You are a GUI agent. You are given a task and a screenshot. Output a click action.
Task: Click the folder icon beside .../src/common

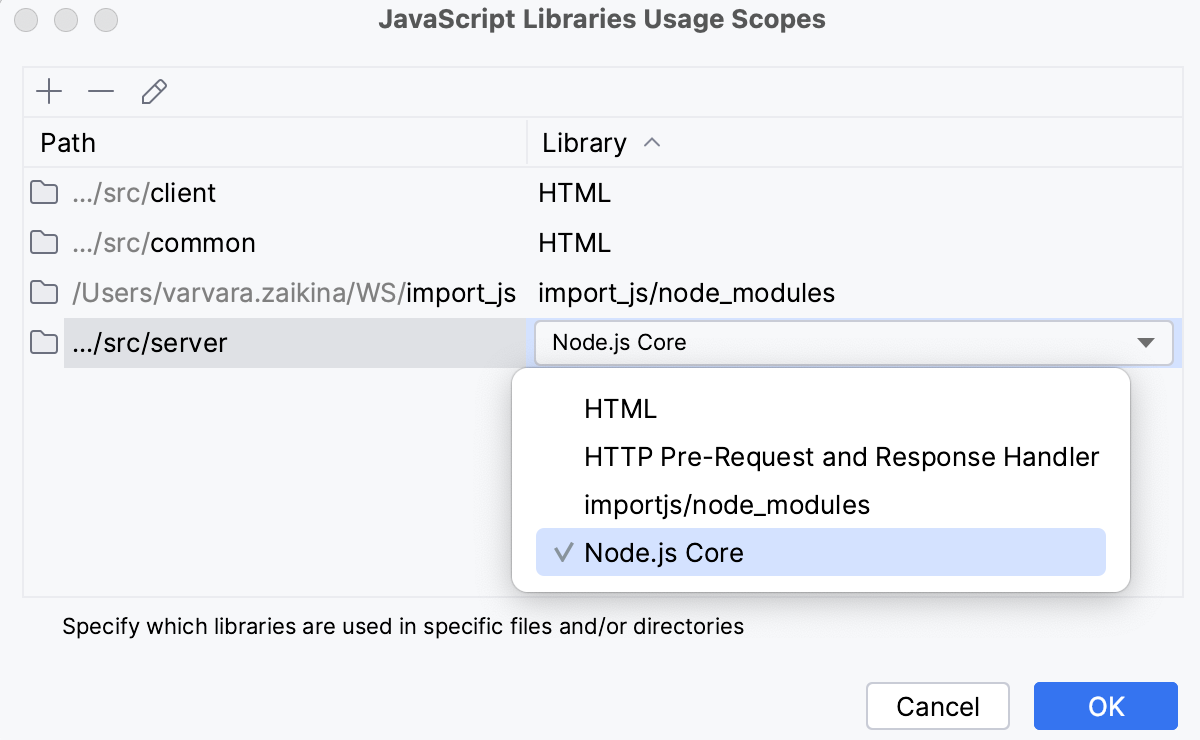[44, 242]
